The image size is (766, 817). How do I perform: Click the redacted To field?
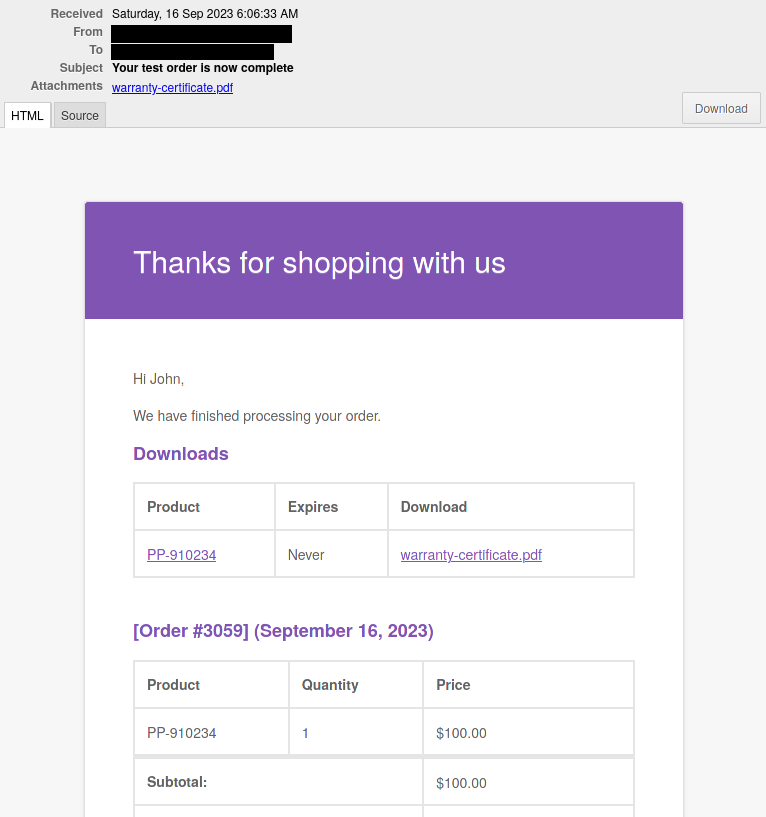192,50
